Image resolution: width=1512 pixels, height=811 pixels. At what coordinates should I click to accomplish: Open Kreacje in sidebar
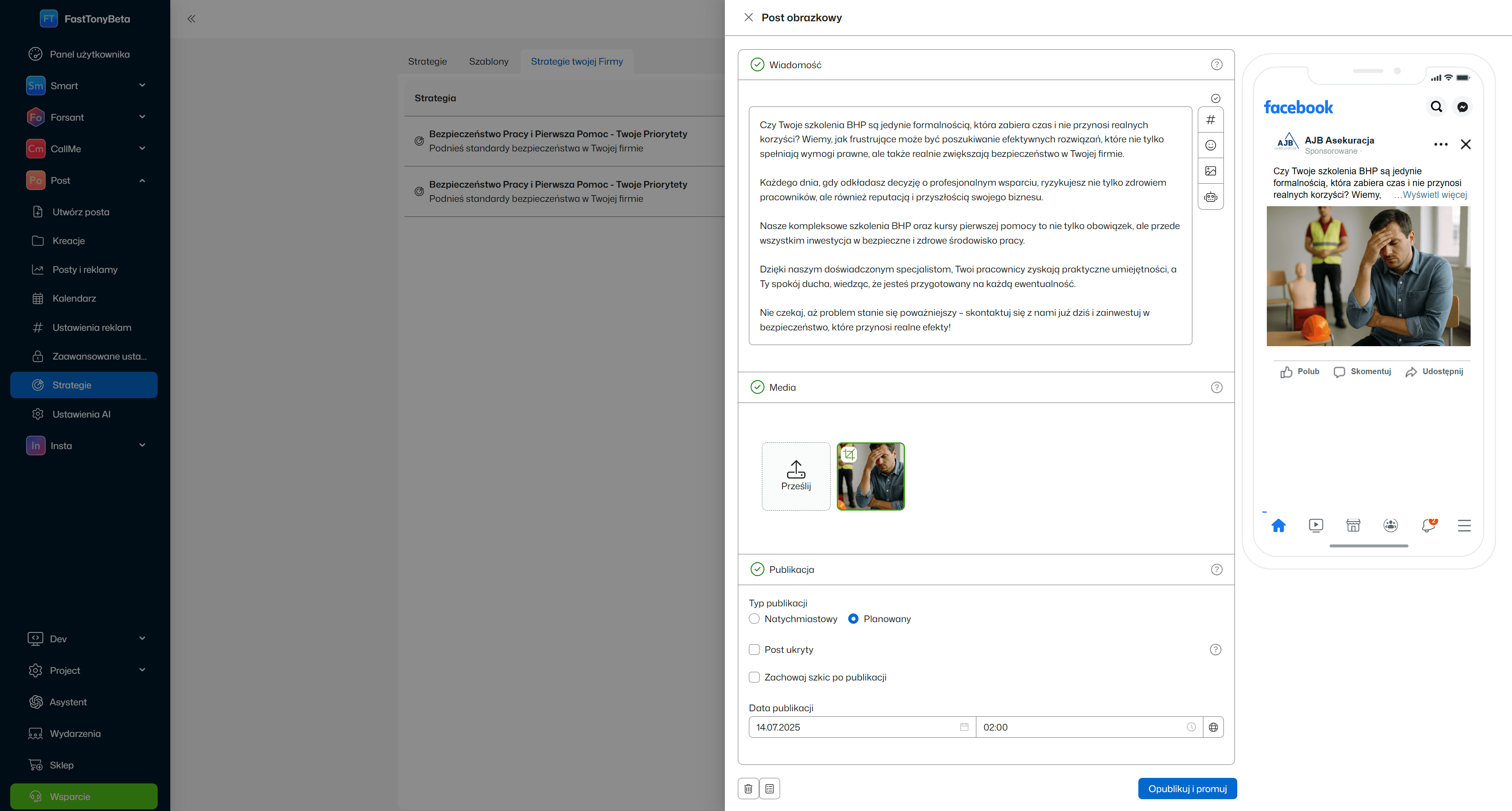84,241
